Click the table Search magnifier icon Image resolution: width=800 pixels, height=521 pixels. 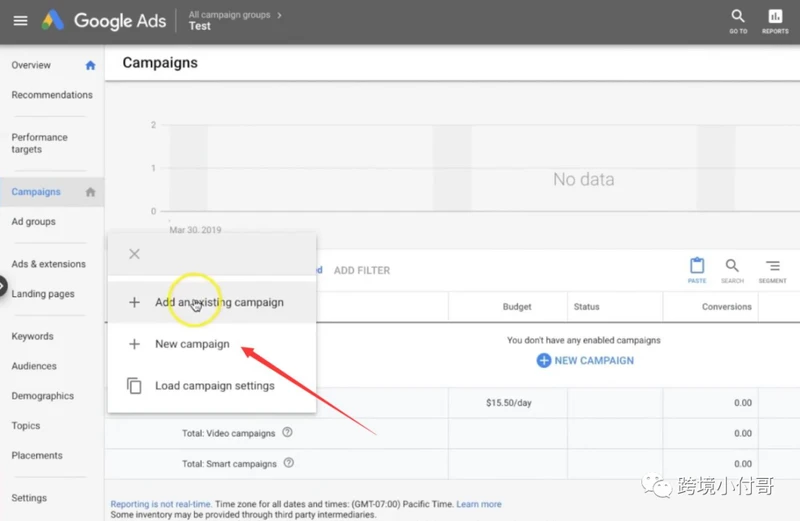[x=732, y=270]
